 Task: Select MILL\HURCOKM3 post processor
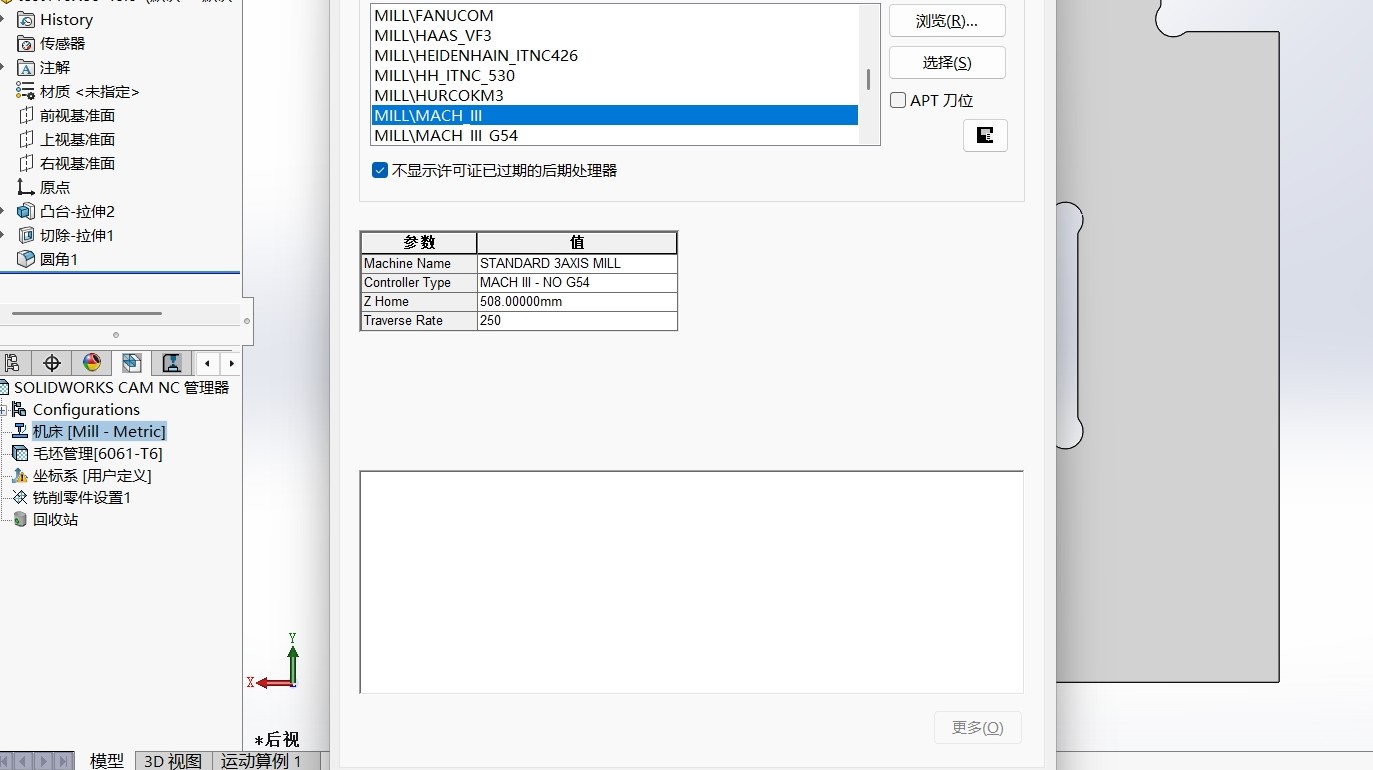[614, 95]
